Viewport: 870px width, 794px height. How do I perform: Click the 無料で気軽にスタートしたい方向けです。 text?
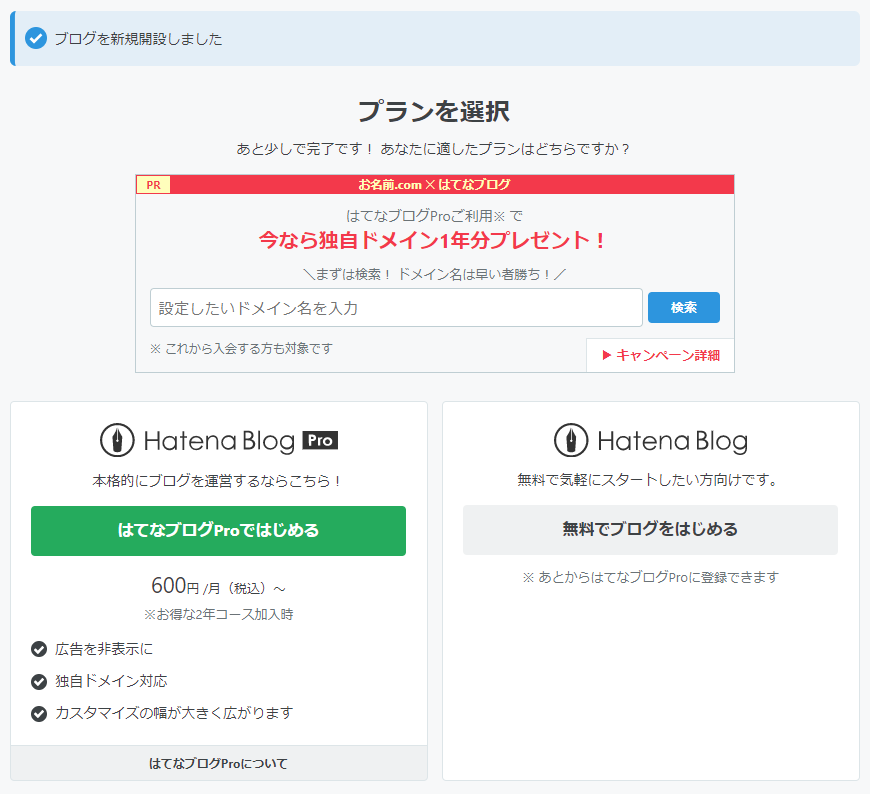coord(650,479)
